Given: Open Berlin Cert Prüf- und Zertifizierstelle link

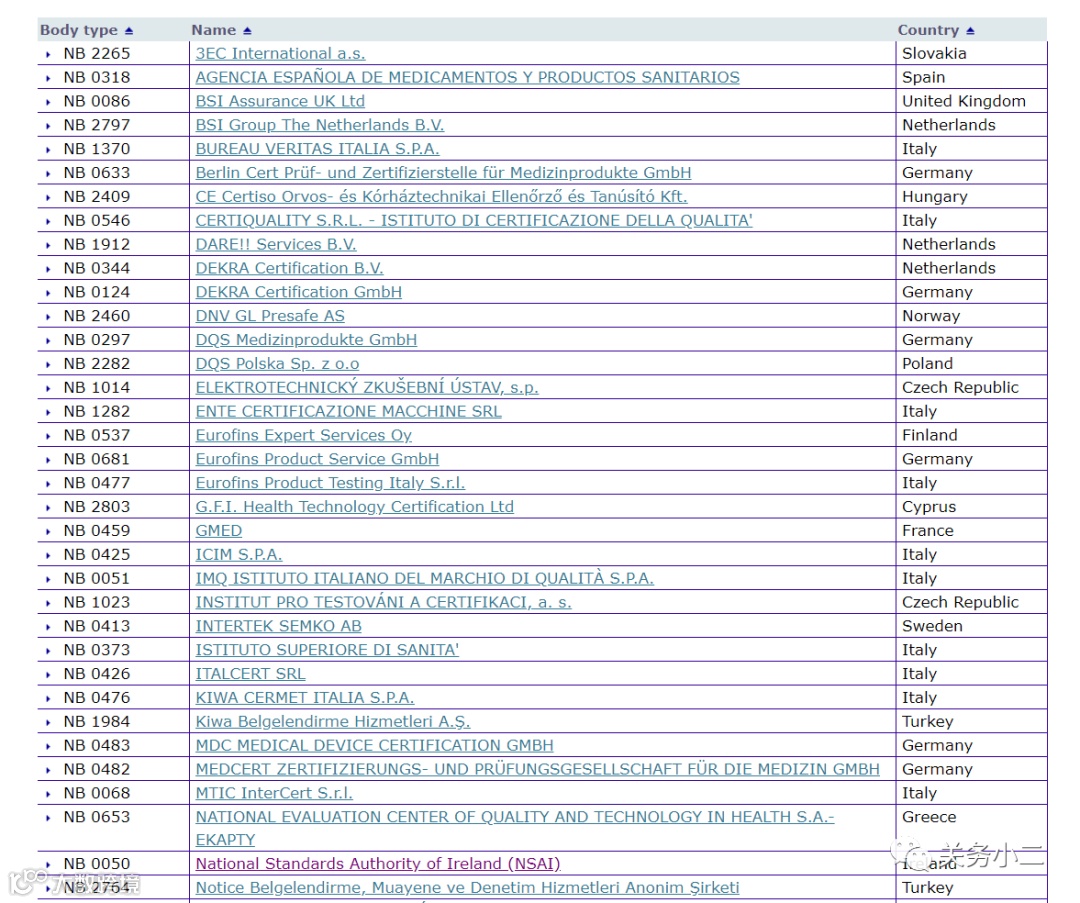Looking at the screenshot, I should tap(444, 173).
